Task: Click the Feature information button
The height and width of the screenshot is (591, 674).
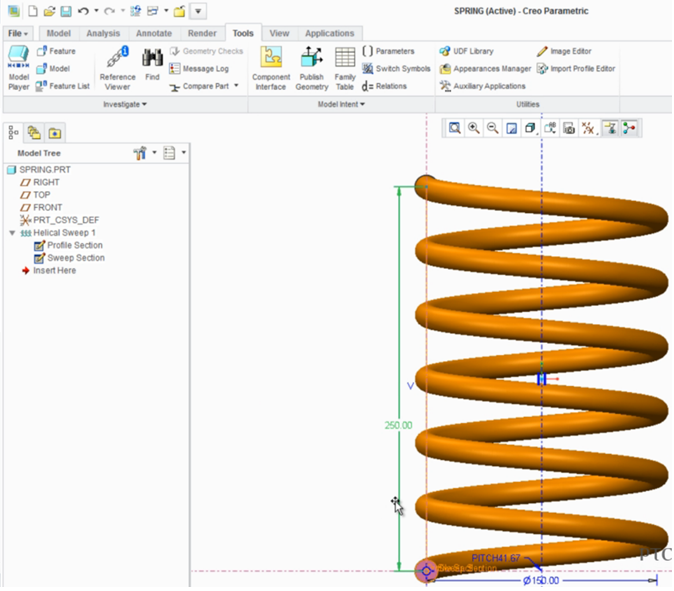Action: [x=56, y=51]
